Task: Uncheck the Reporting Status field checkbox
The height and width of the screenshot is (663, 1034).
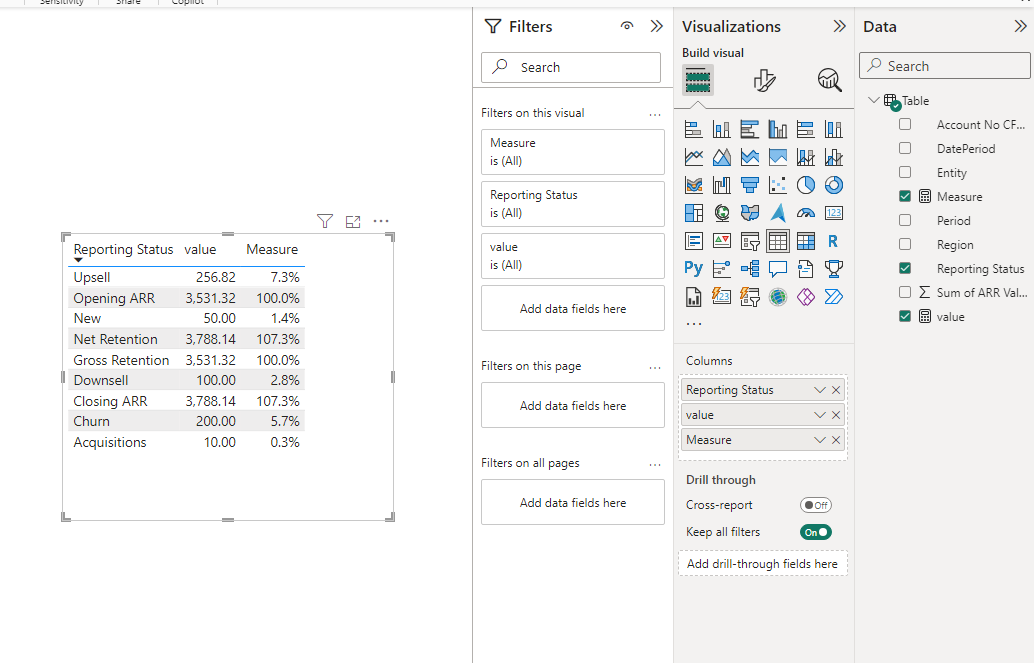Action: (x=905, y=268)
